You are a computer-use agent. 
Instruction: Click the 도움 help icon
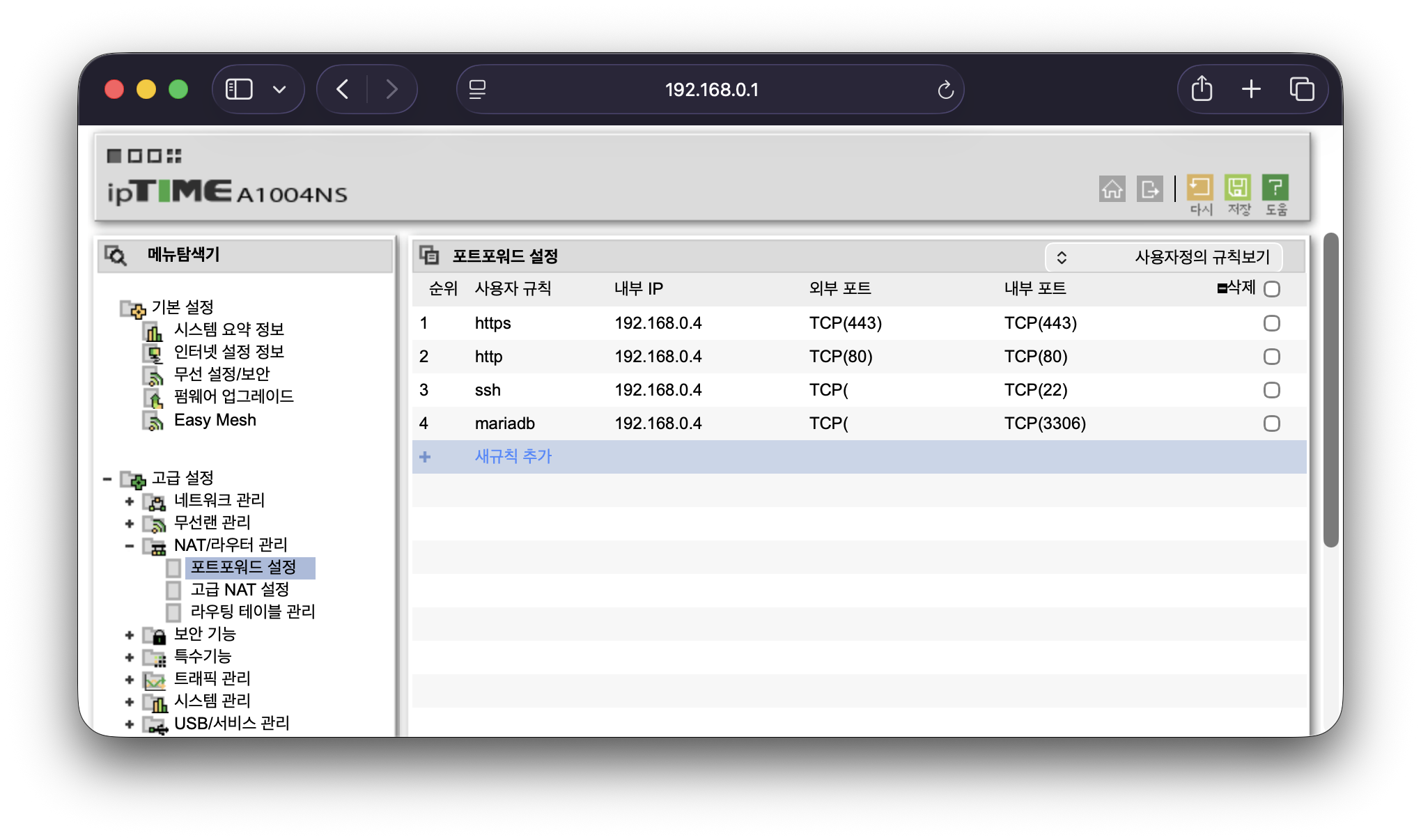point(1275,188)
